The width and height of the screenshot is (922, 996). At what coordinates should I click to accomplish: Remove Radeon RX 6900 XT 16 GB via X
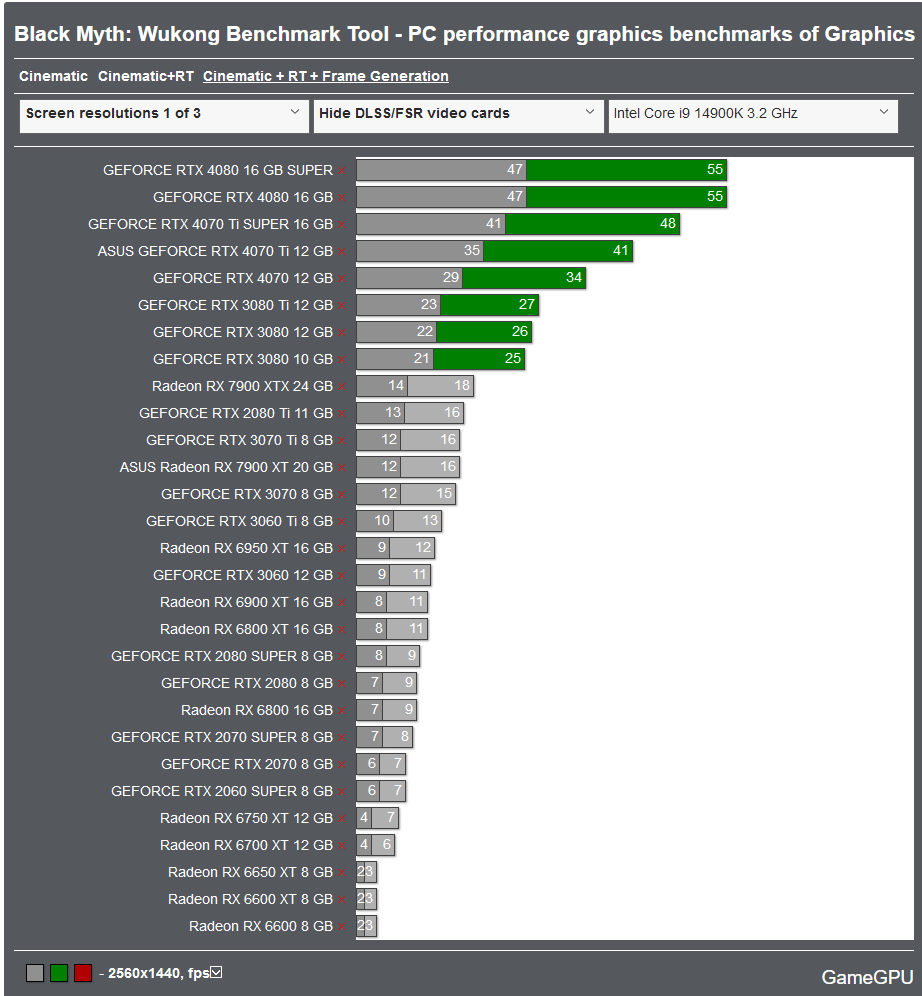point(342,603)
